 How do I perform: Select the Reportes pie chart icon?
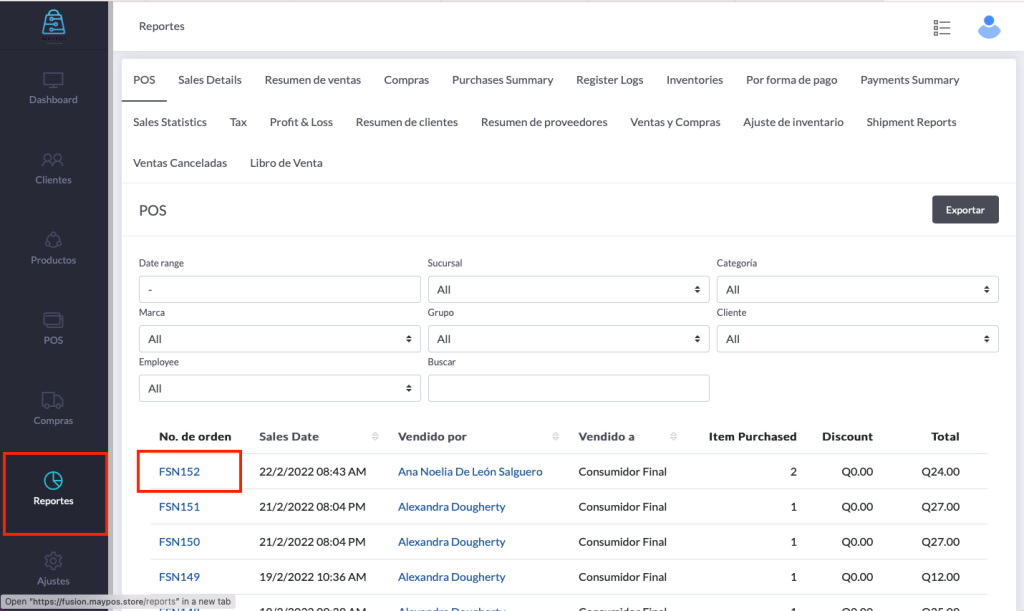click(54, 481)
